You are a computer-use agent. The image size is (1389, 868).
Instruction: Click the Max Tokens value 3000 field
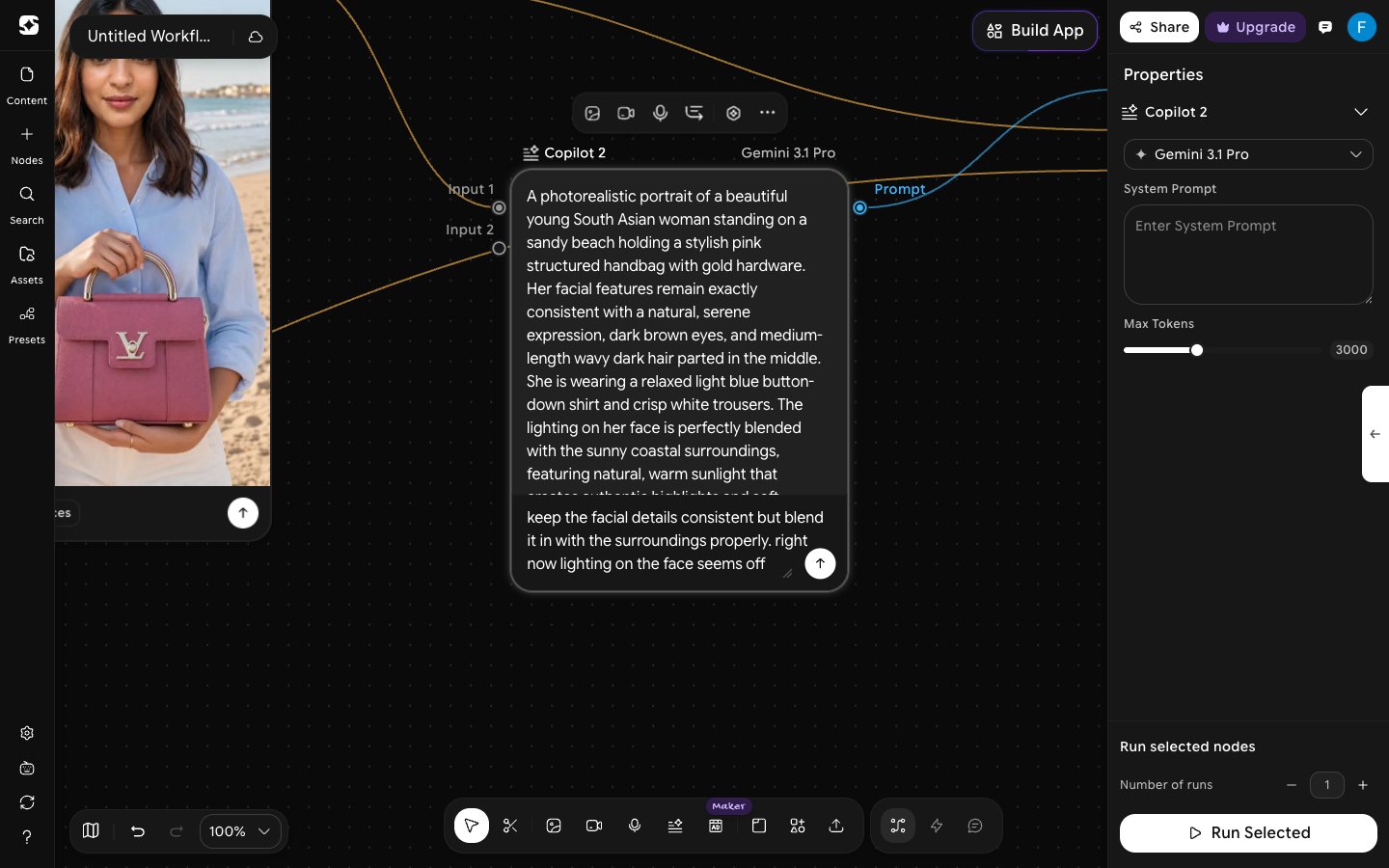(x=1350, y=350)
